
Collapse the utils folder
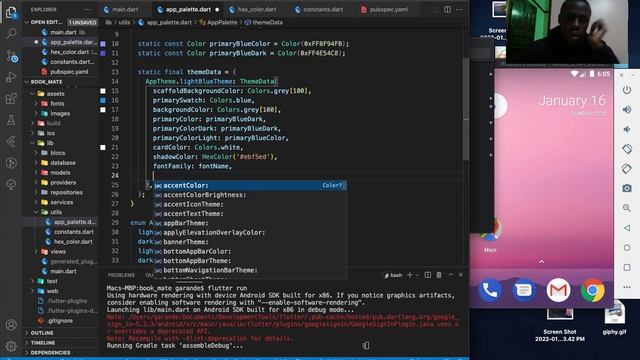pos(36,212)
